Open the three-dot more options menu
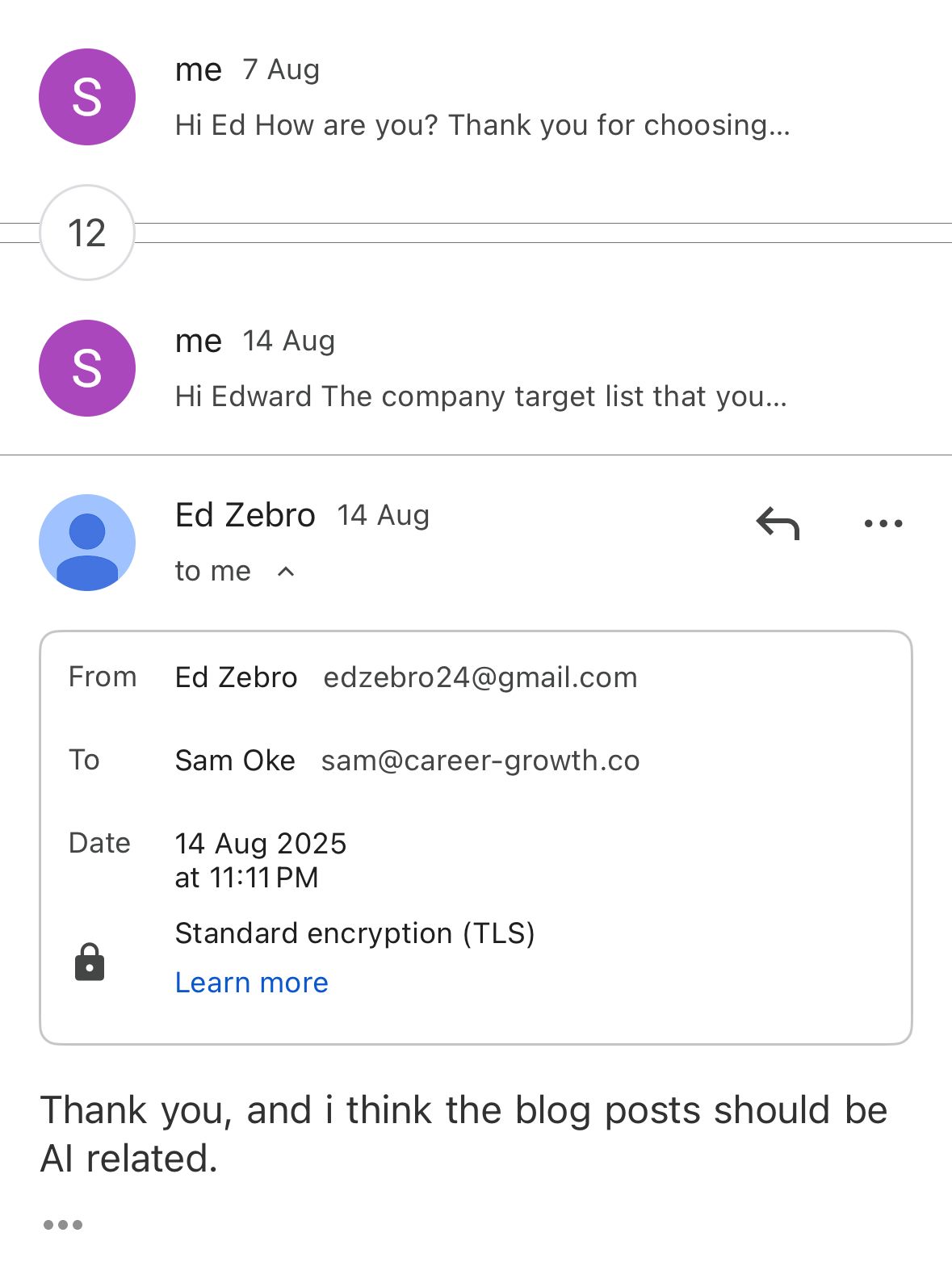Screen dimensions: 952x1262 (883, 523)
